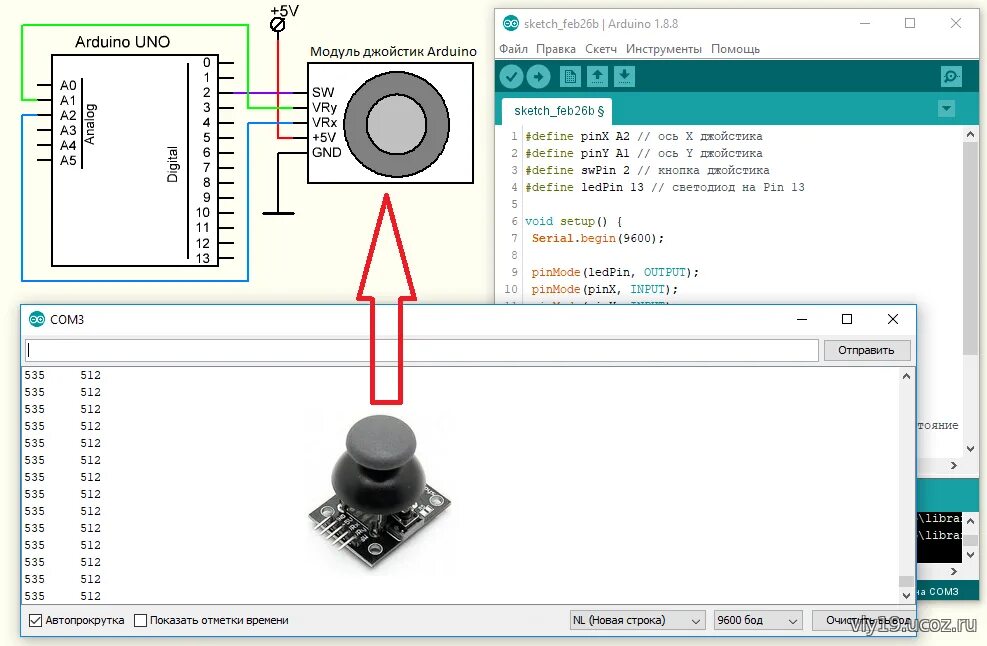This screenshot has width=987, height=646.
Task: Focus the serial message input field
Action: point(422,350)
